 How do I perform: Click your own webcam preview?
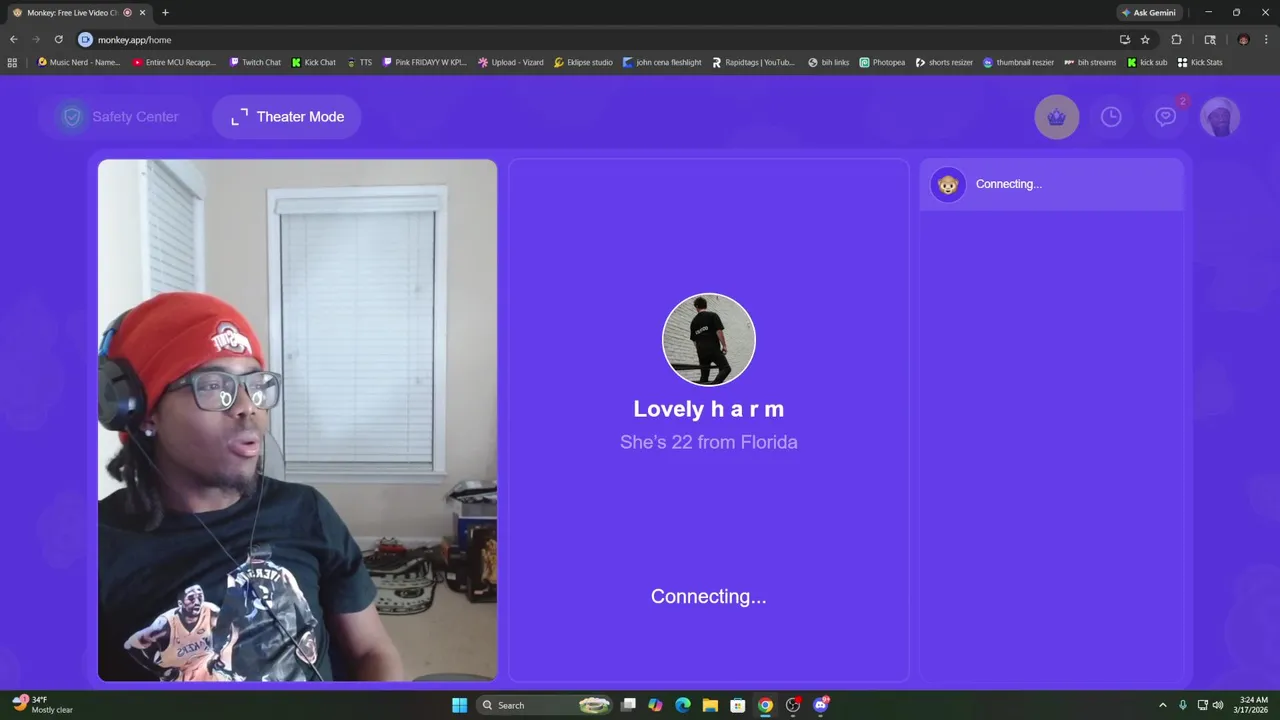coord(297,420)
